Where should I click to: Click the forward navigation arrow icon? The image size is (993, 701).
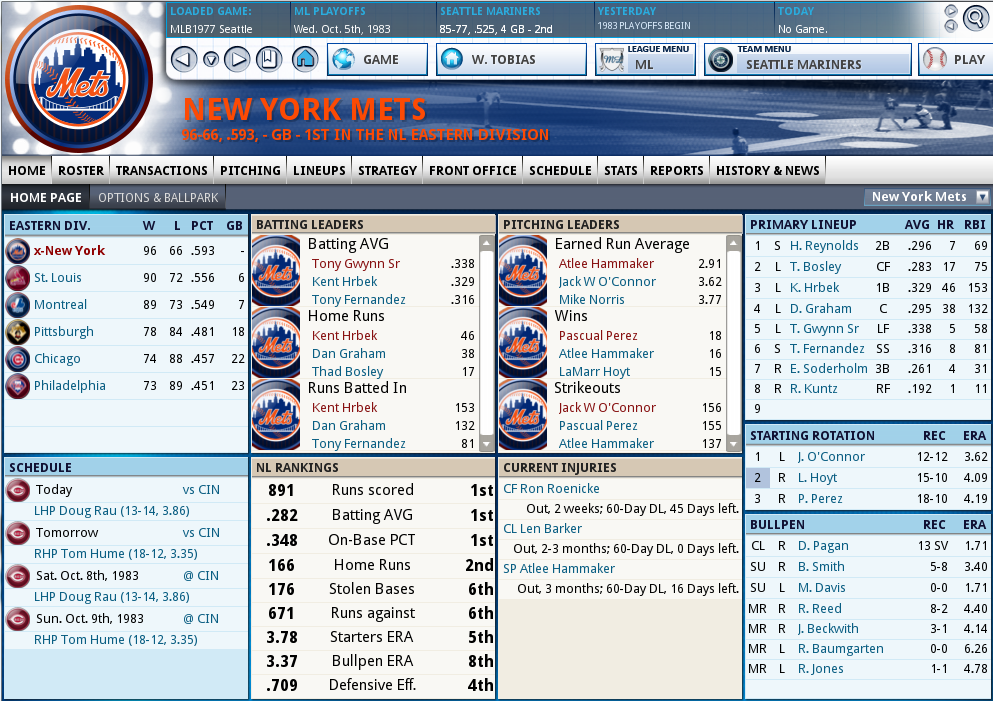pyautogui.click(x=237, y=59)
